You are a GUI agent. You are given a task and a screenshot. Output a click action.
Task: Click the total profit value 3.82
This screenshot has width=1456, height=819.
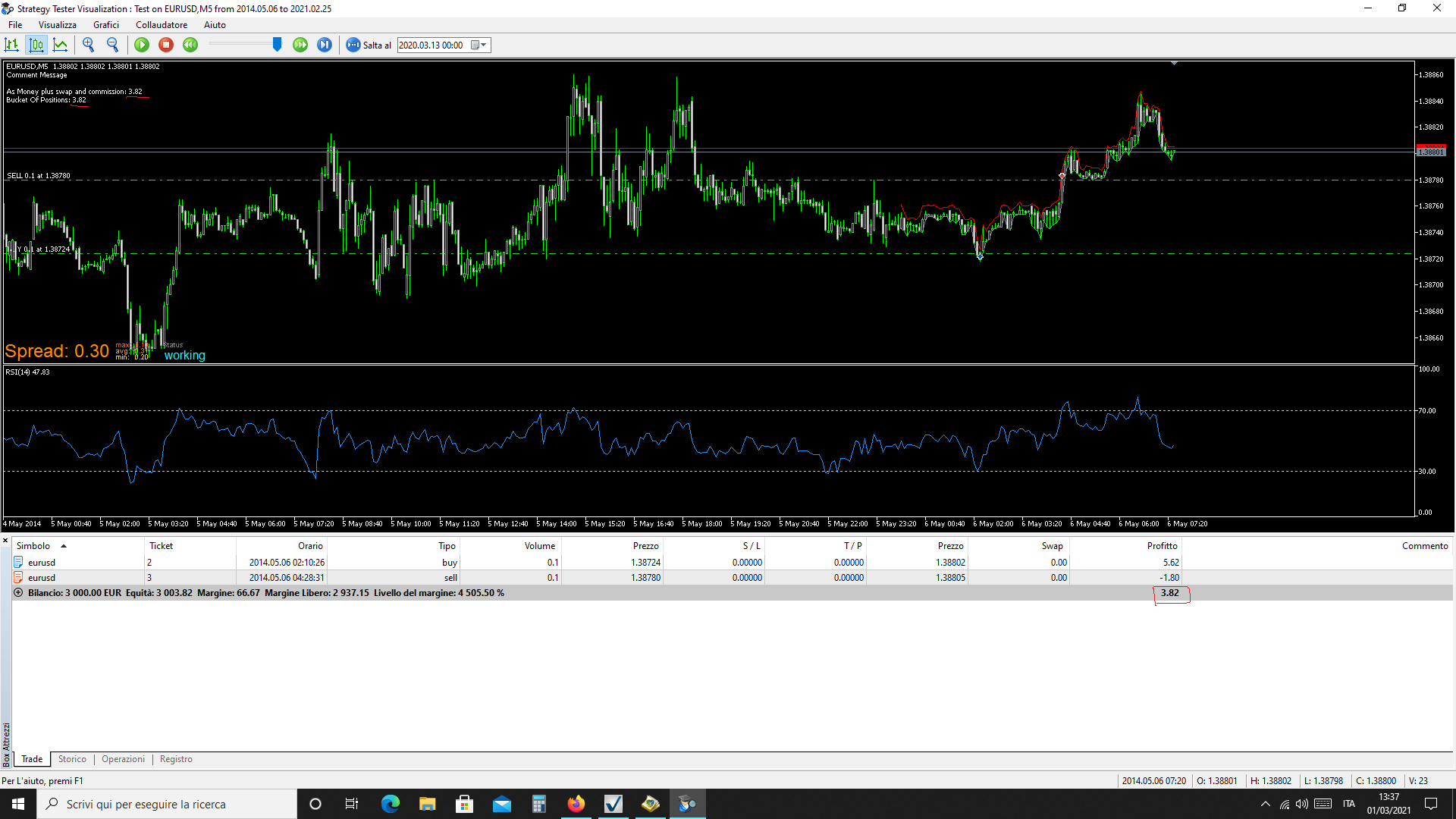pos(1169,593)
